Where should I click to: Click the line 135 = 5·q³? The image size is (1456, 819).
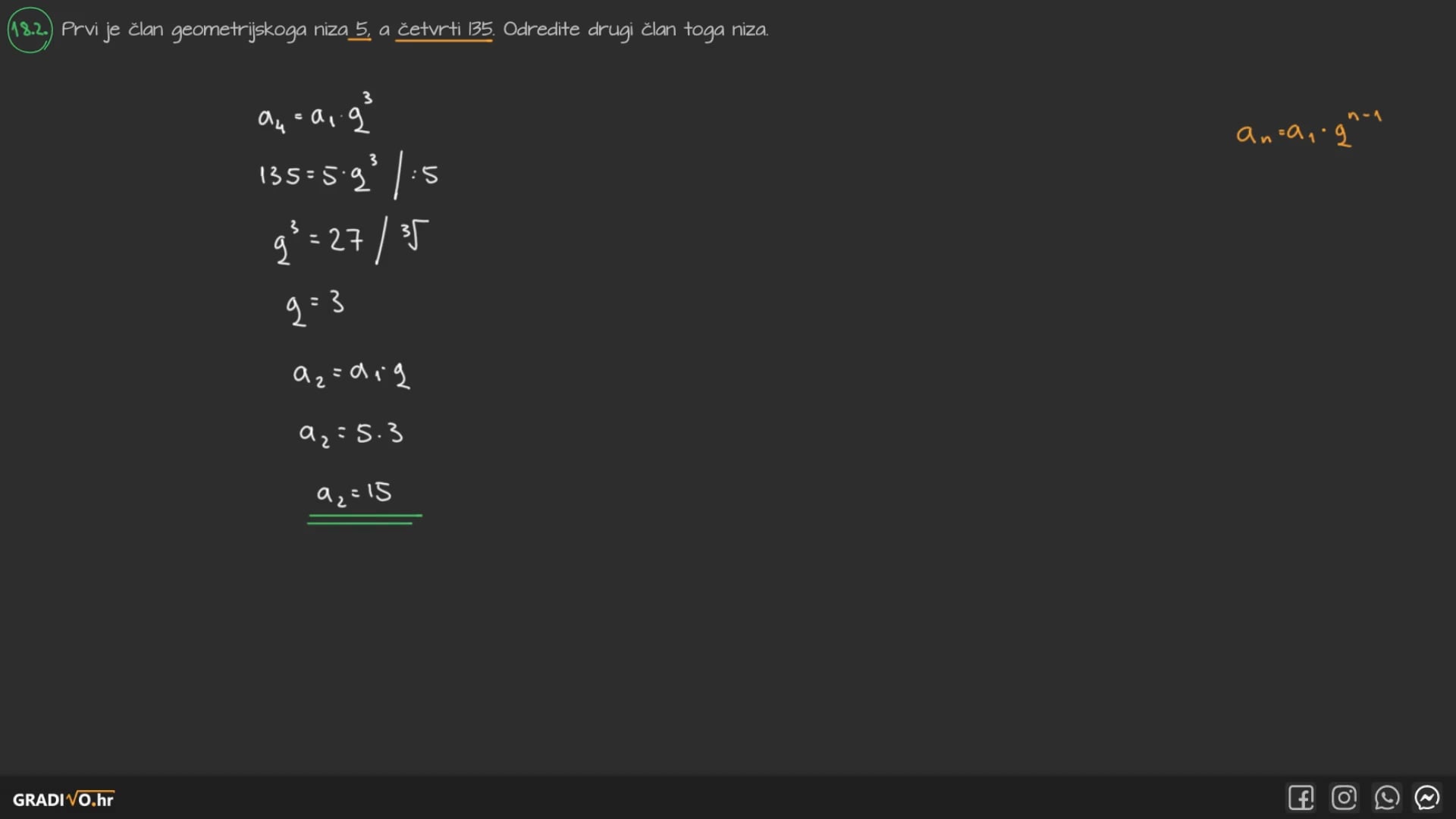click(x=318, y=174)
